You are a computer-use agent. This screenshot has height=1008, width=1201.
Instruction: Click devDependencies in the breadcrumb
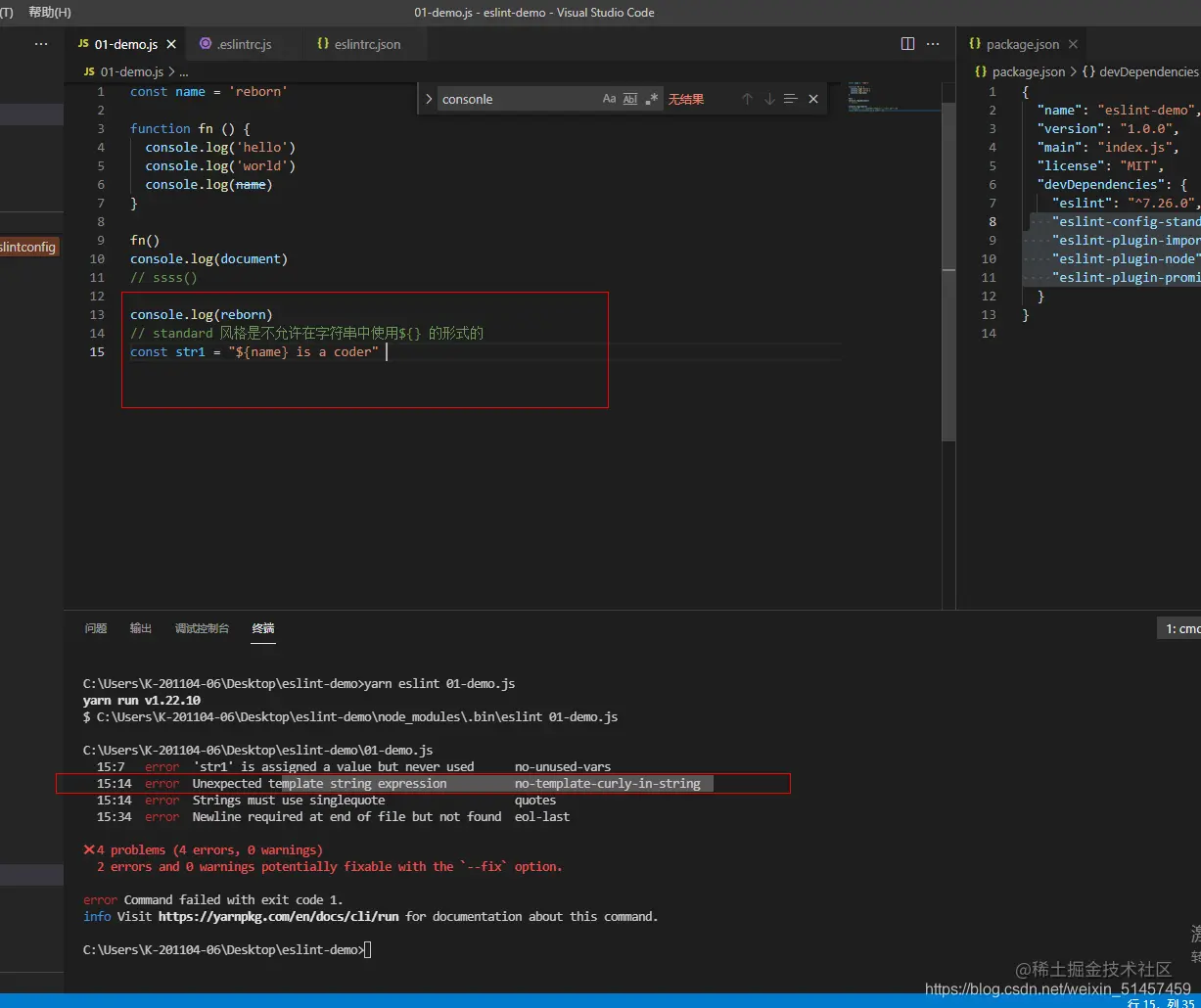(x=1148, y=71)
